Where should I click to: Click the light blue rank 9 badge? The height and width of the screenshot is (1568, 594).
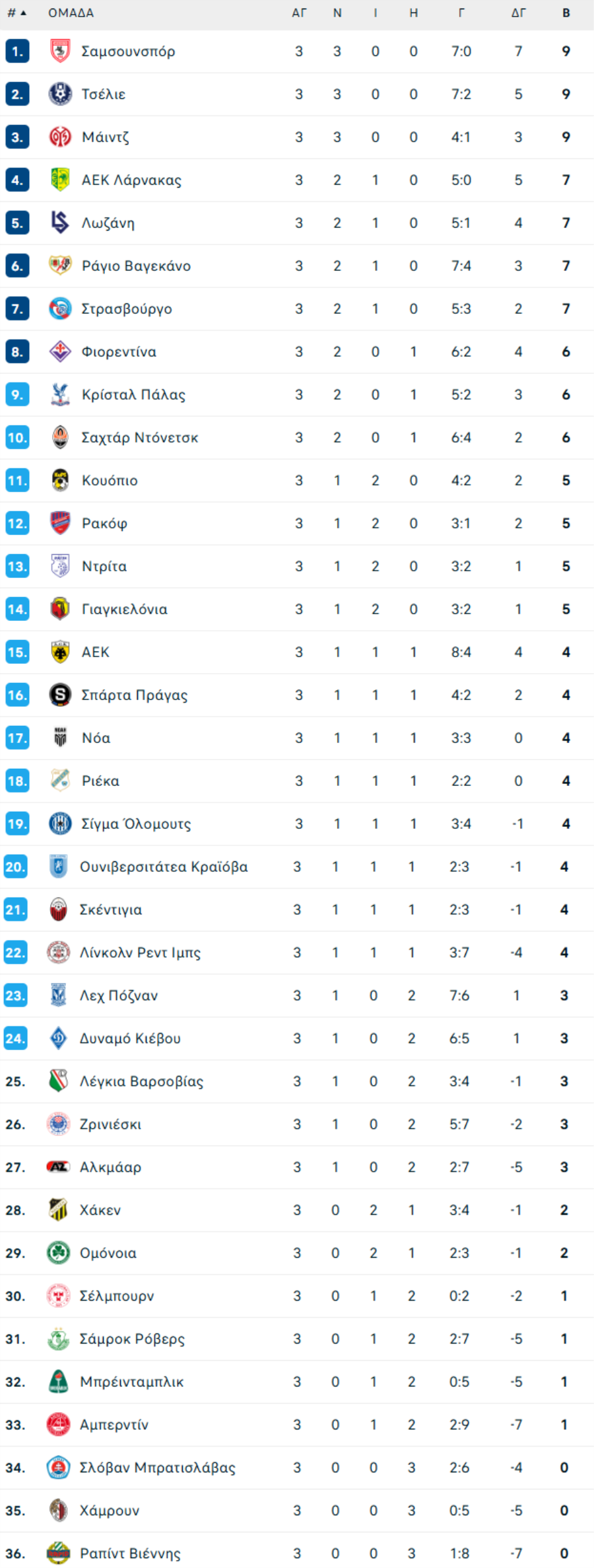[17, 395]
